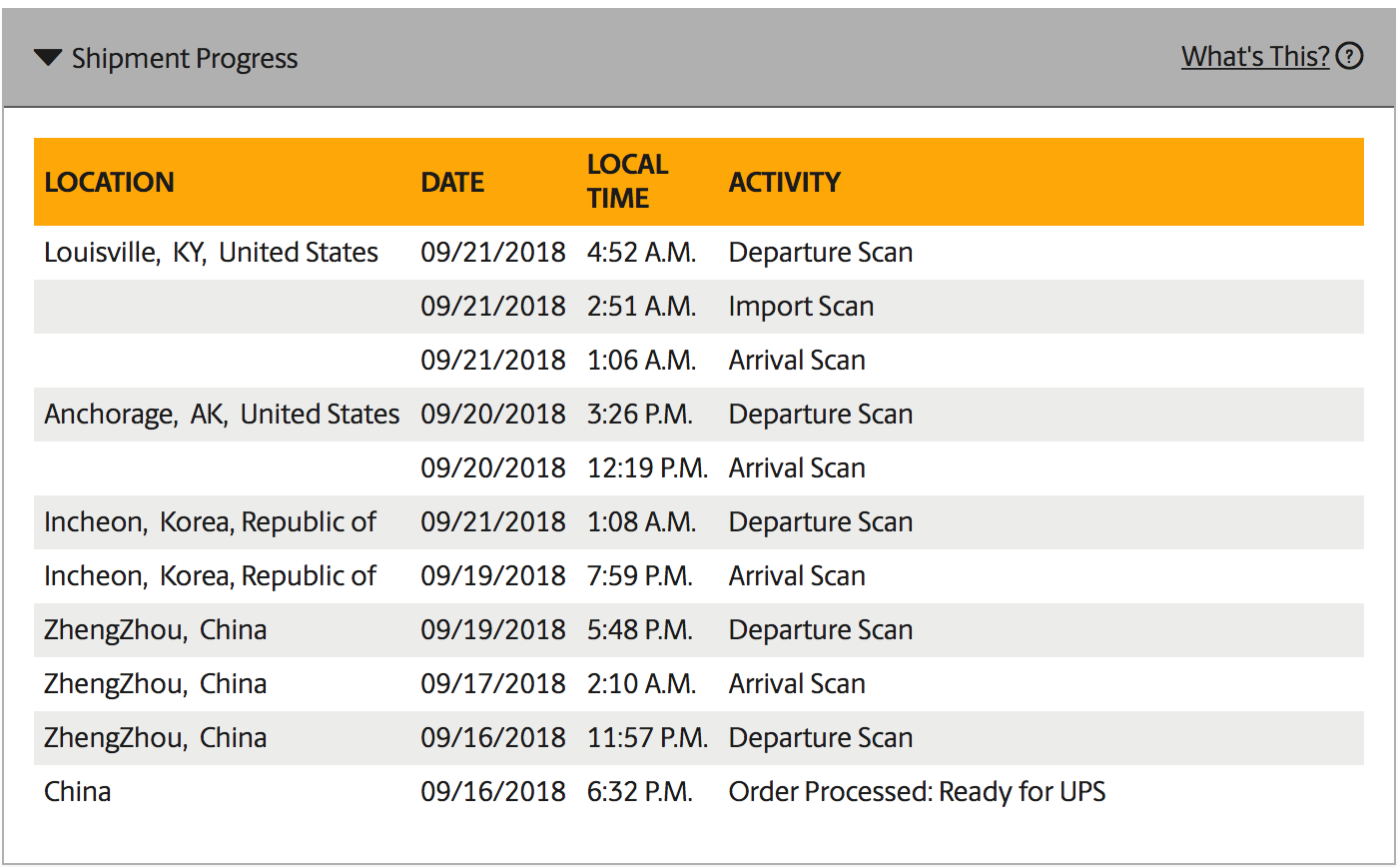Click the question mark help icon
The height and width of the screenshot is (867, 1400).
click(x=1349, y=56)
